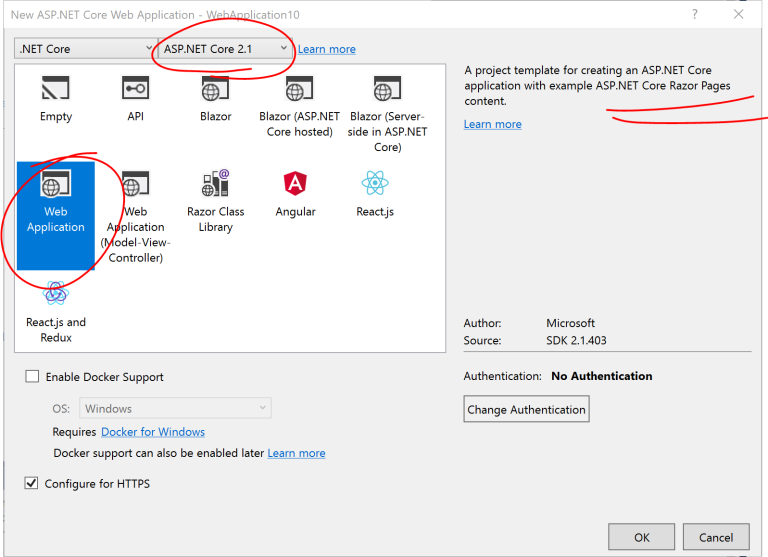Image resolution: width=768 pixels, height=557 pixels.
Task: Select the React.js template
Action: [x=375, y=194]
